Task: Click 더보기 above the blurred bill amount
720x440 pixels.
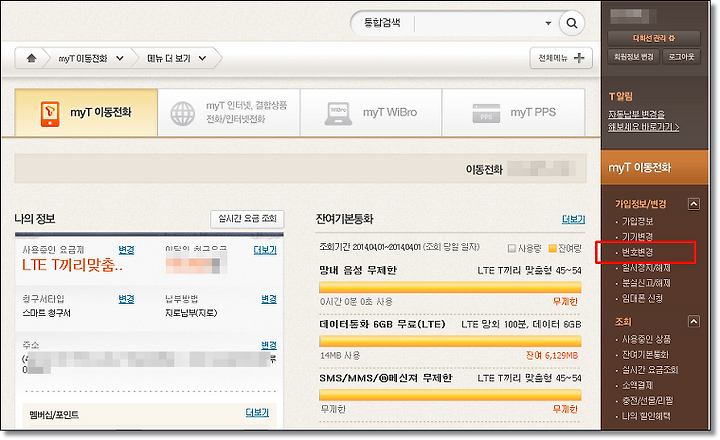Action: (265, 250)
